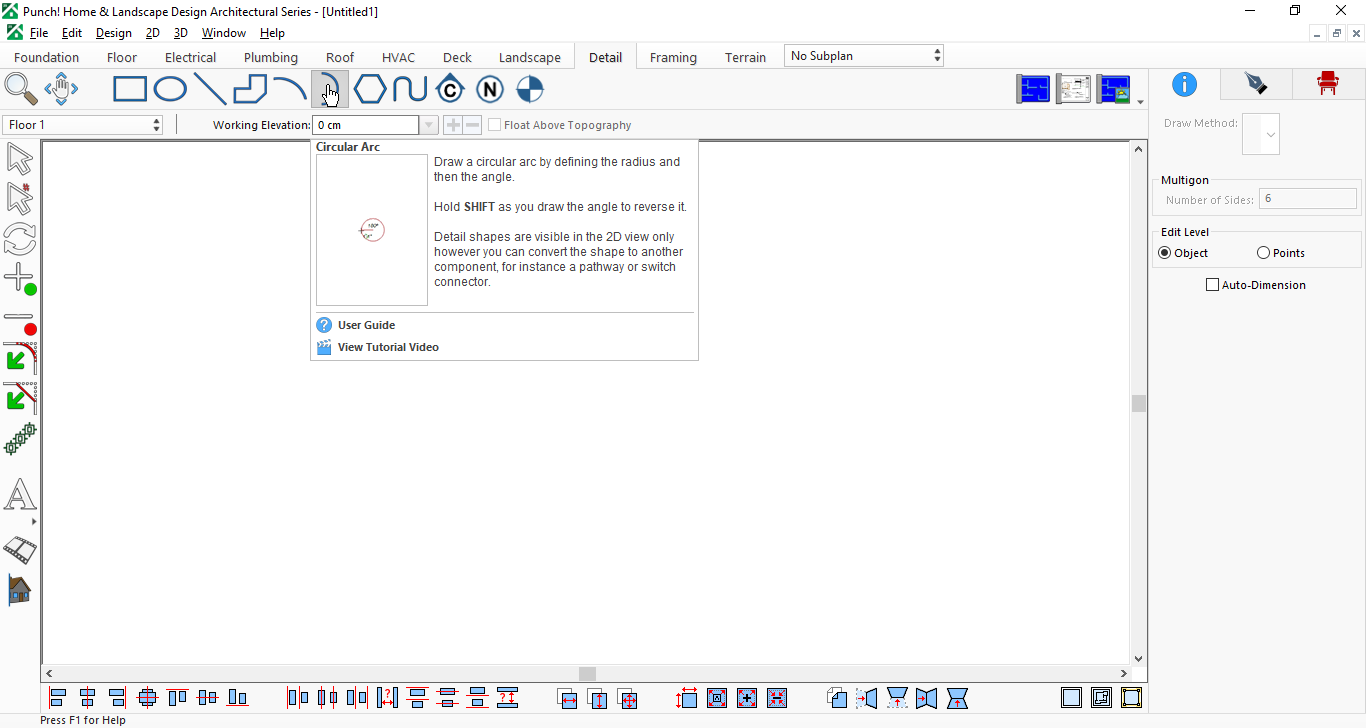Image resolution: width=1366 pixels, height=728 pixels.
Task: Click the Working Elevation input field
Action: [x=366, y=125]
